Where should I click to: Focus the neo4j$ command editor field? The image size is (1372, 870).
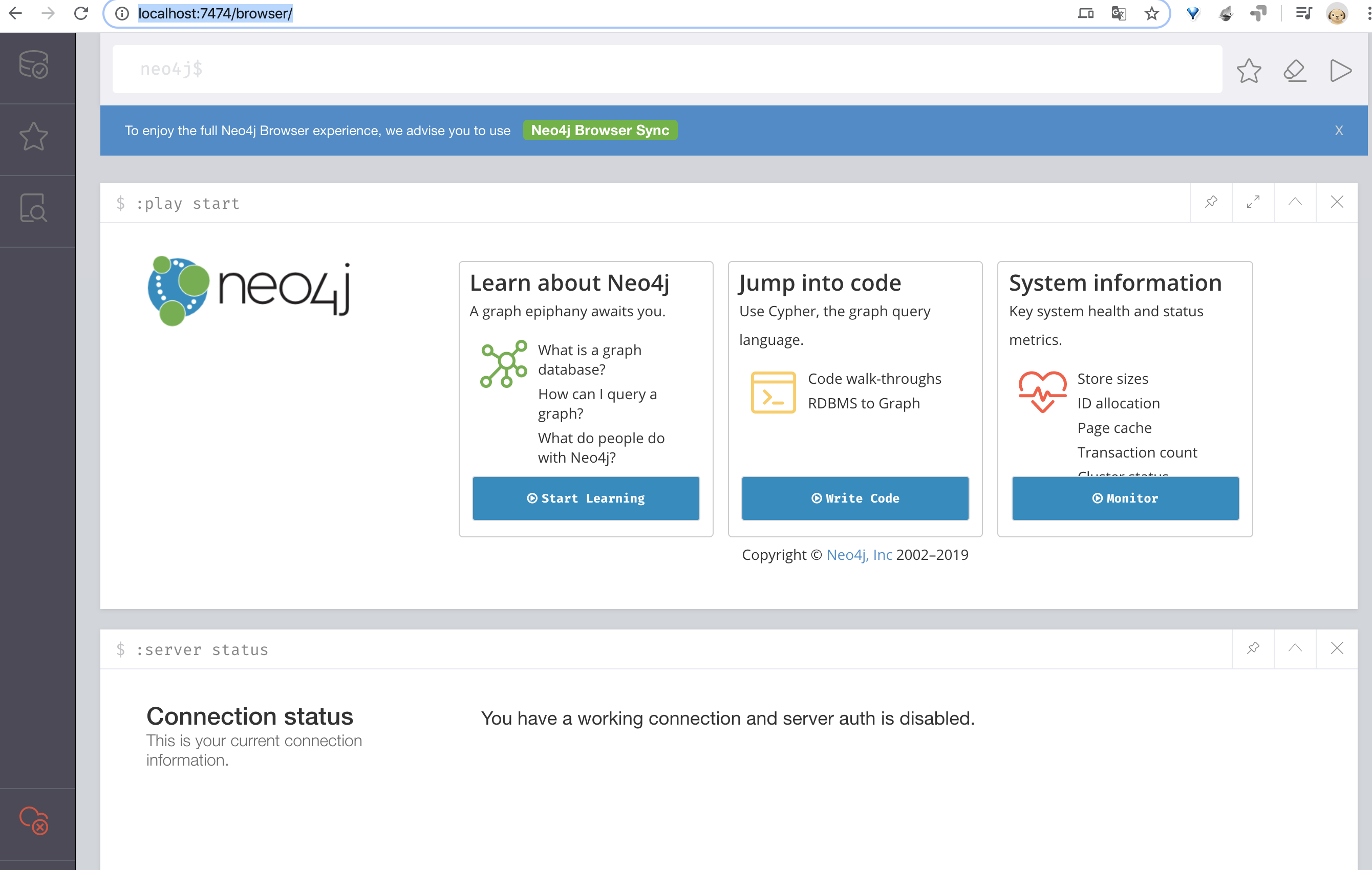(x=667, y=70)
